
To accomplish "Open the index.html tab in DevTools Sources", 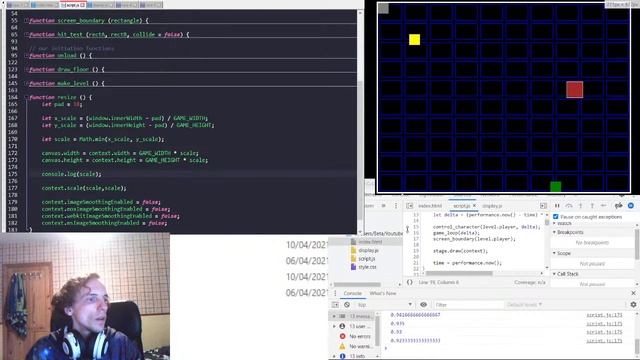I will pyautogui.click(x=430, y=206).
